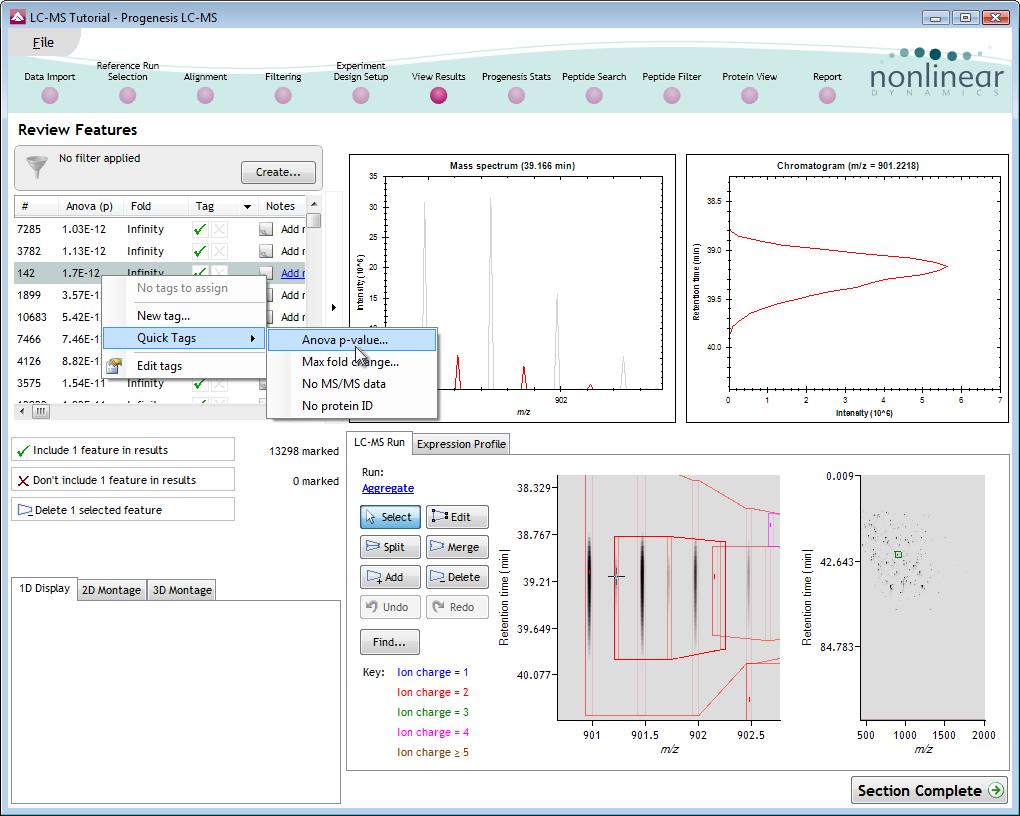Toggle include tick for feature 3782
1020x816 pixels.
click(200, 251)
